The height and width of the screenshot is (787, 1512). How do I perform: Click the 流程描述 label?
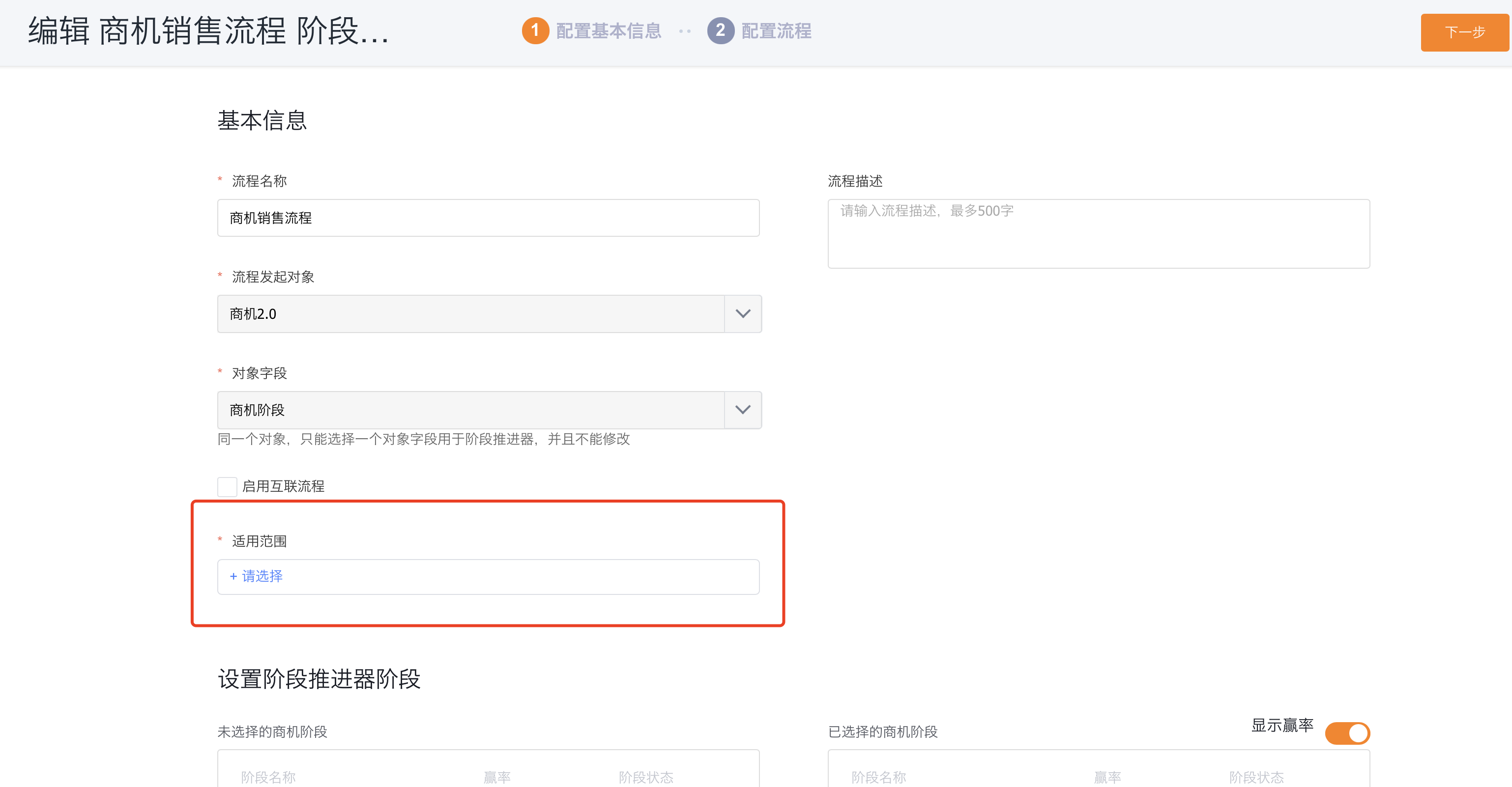pyautogui.click(x=855, y=181)
